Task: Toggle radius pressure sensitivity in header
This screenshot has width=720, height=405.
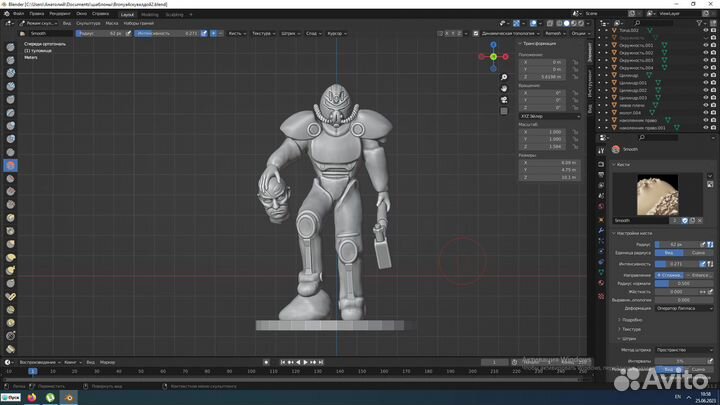Action: [x=128, y=33]
